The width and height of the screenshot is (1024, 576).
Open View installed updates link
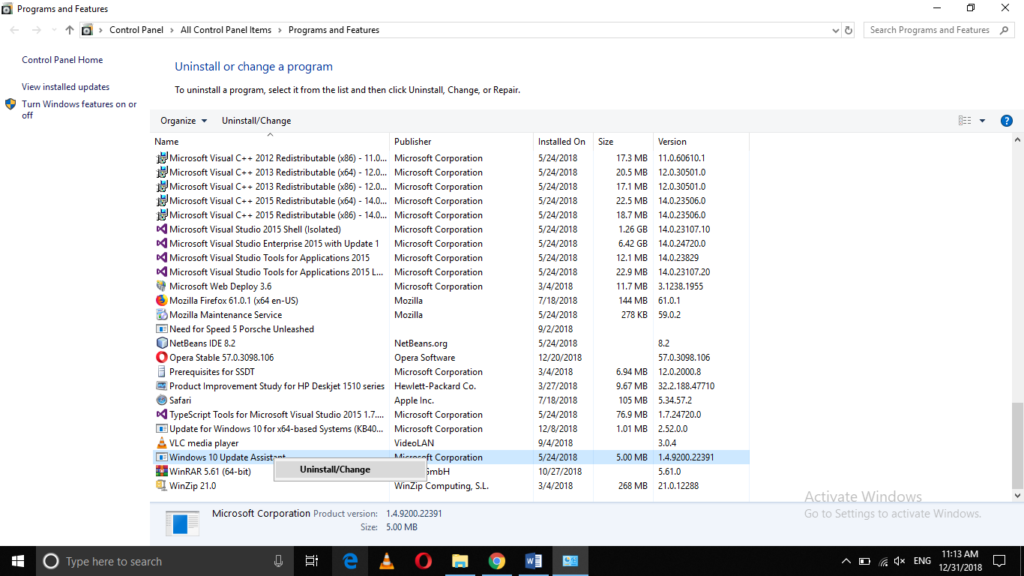click(x=65, y=87)
